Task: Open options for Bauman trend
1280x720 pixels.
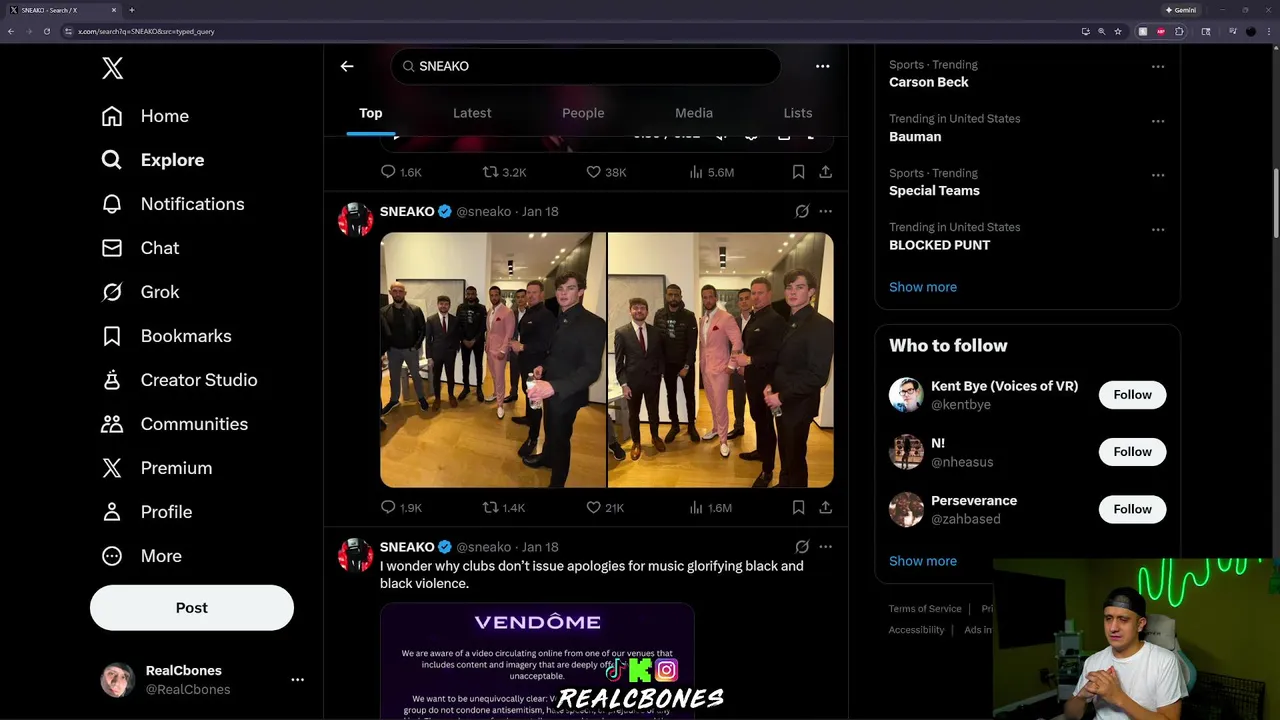Action: [x=1158, y=121]
